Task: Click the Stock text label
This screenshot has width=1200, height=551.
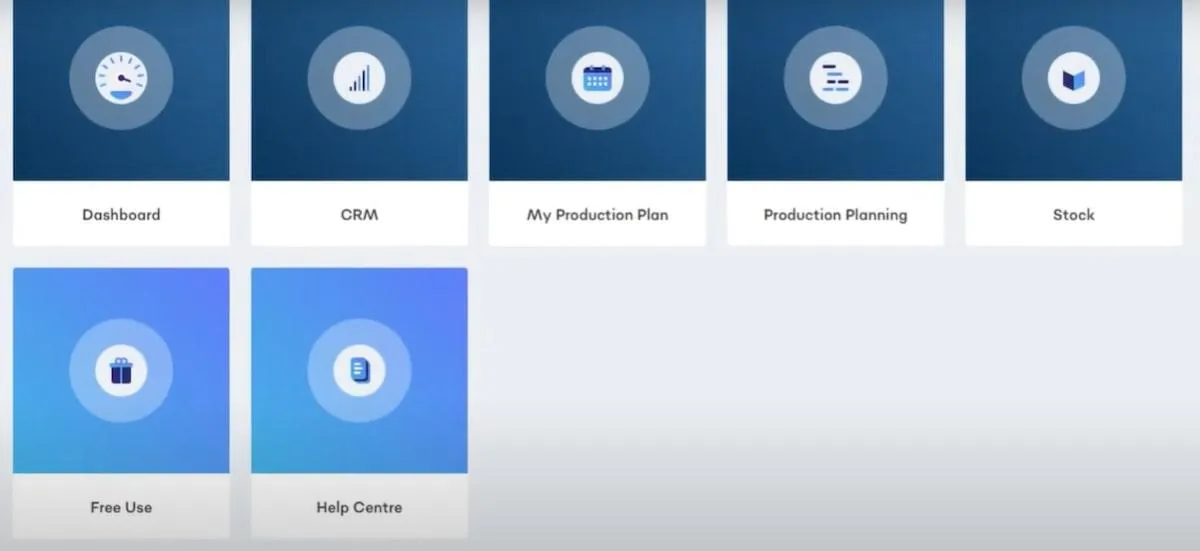Action: [1073, 214]
